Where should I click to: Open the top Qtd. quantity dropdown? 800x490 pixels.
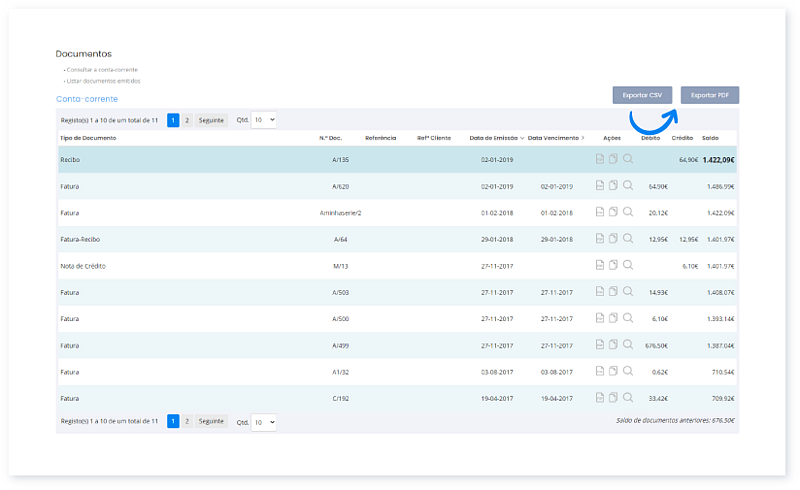264,120
